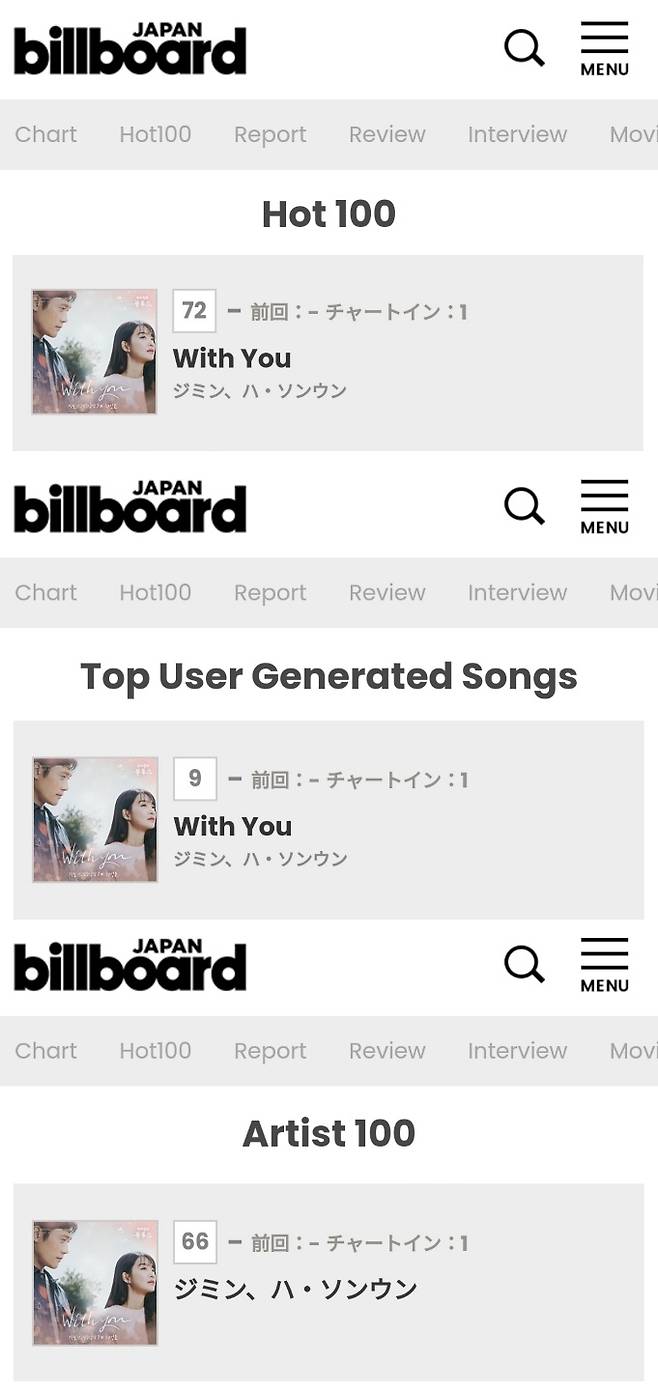Screen dimensions: 658x1391
Task: Select Interview tab above the Artist 100 heading
Action: click(517, 1050)
